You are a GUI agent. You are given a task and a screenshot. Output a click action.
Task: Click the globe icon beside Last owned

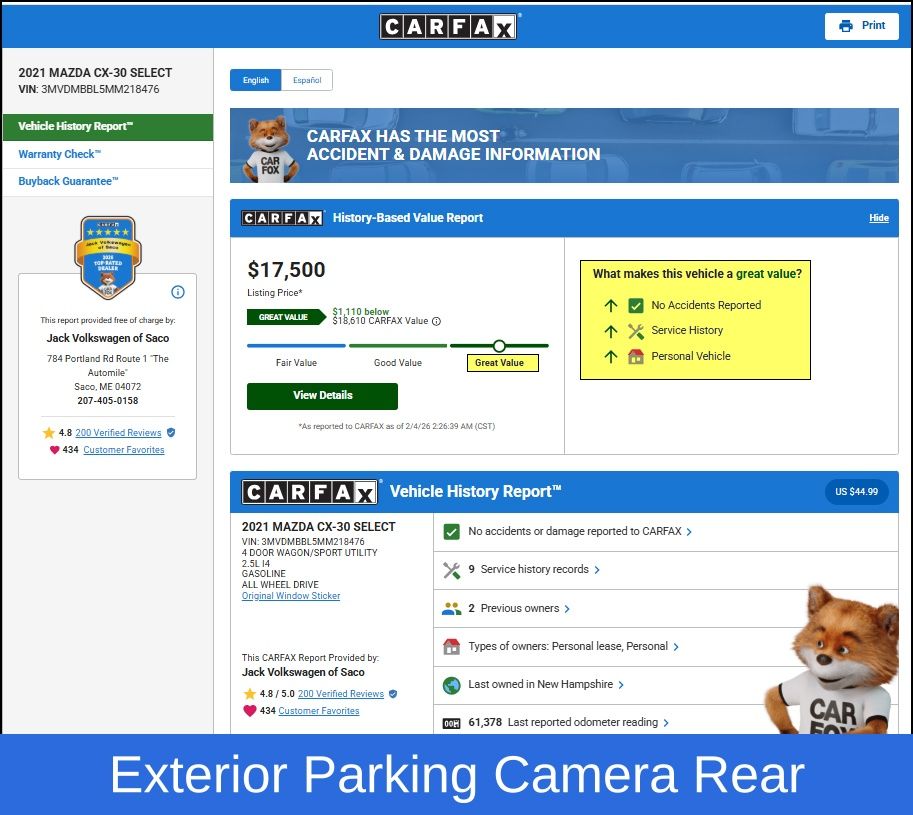[x=451, y=685]
